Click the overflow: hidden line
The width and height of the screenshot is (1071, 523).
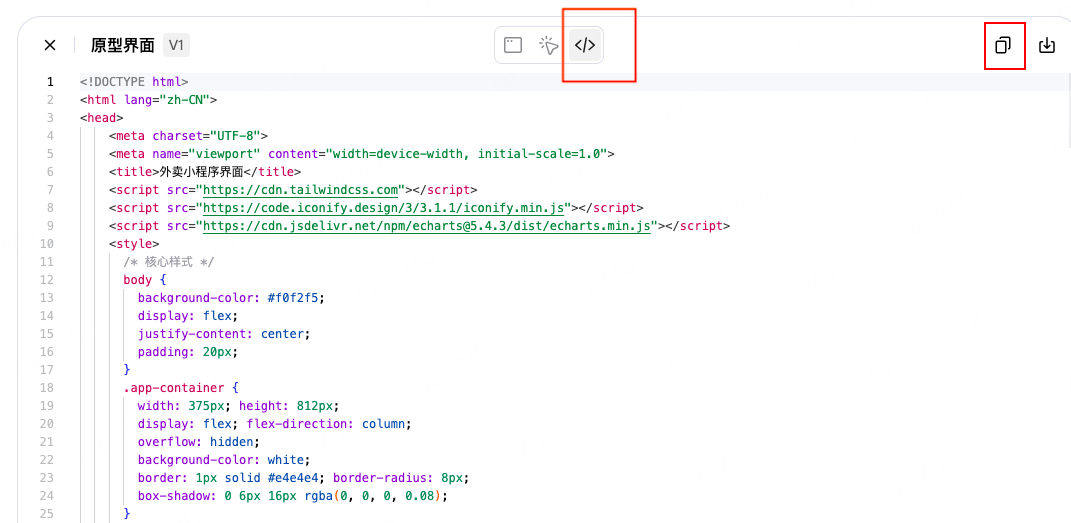pos(199,441)
